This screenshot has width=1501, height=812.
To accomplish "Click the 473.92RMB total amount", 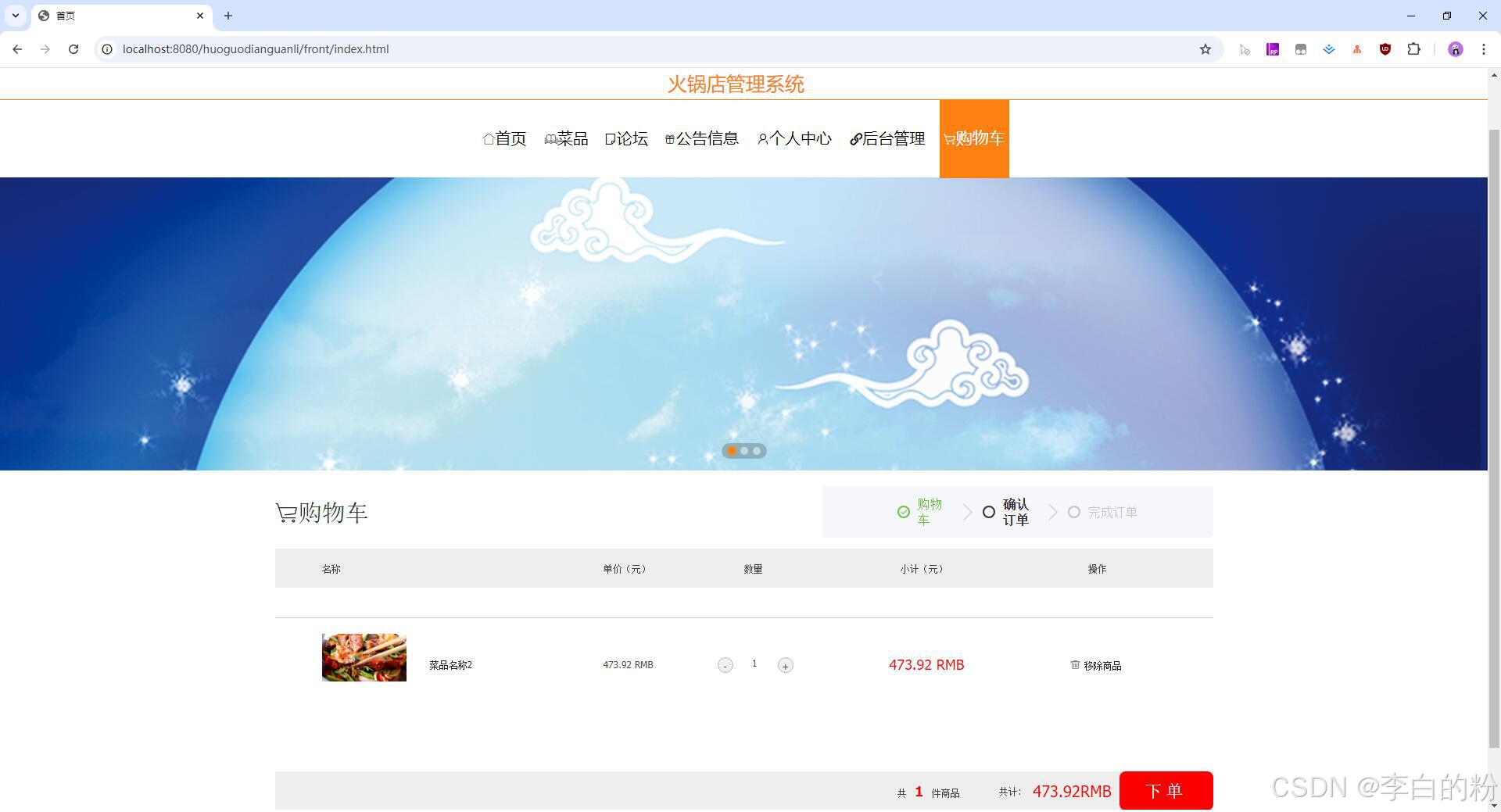I will 1072,792.
